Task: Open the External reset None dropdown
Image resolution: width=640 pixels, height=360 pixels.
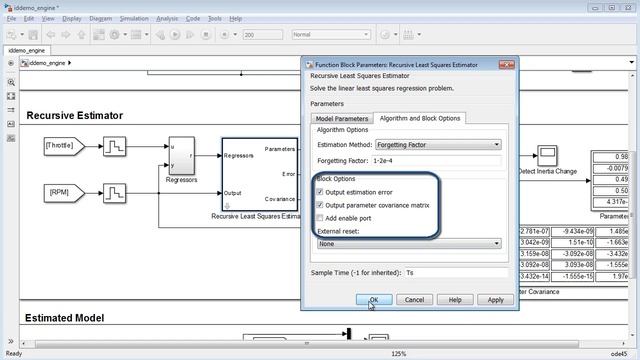Action: tap(409, 244)
